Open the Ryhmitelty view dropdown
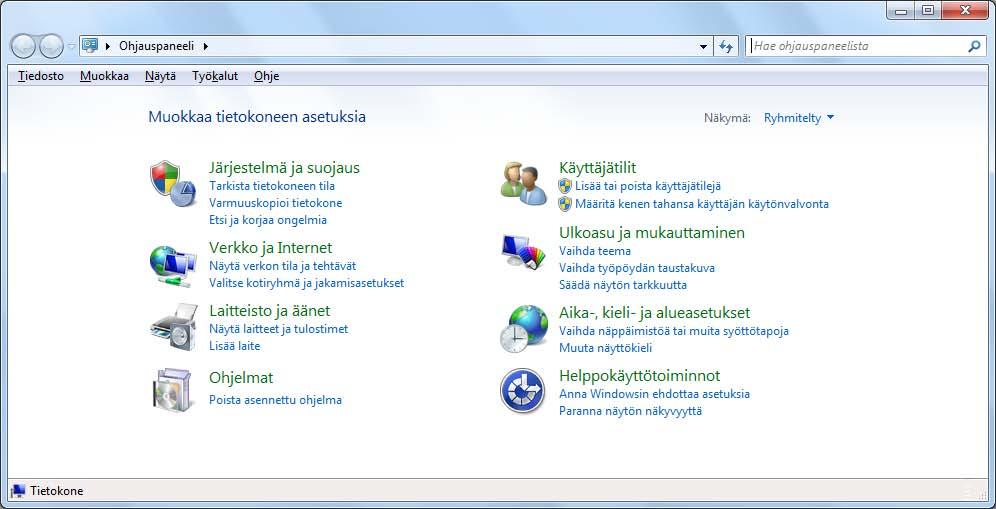Viewport: 996px width, 509px height. 798,118
